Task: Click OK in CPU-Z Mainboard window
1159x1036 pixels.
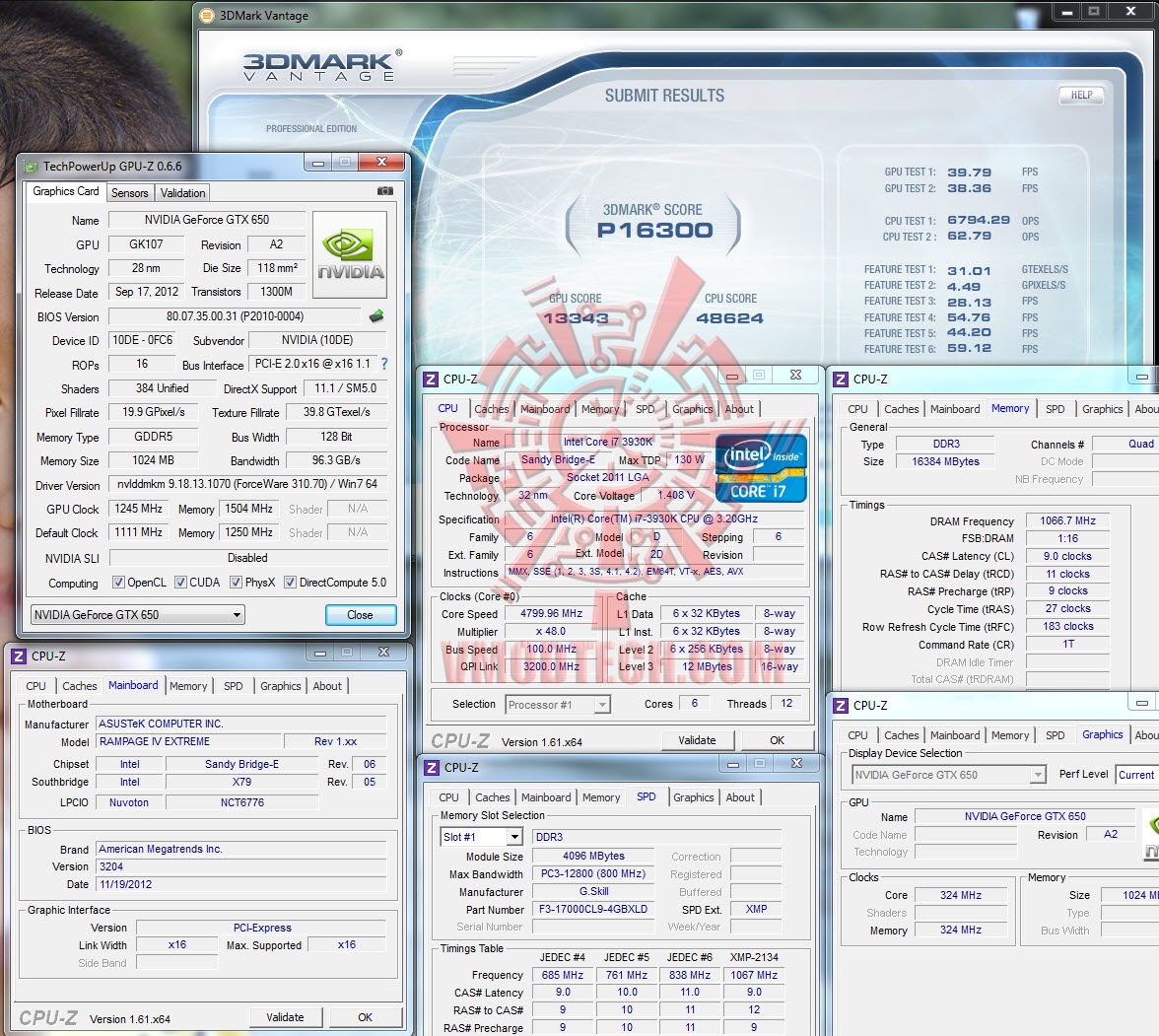Action: coord(365,1017)
